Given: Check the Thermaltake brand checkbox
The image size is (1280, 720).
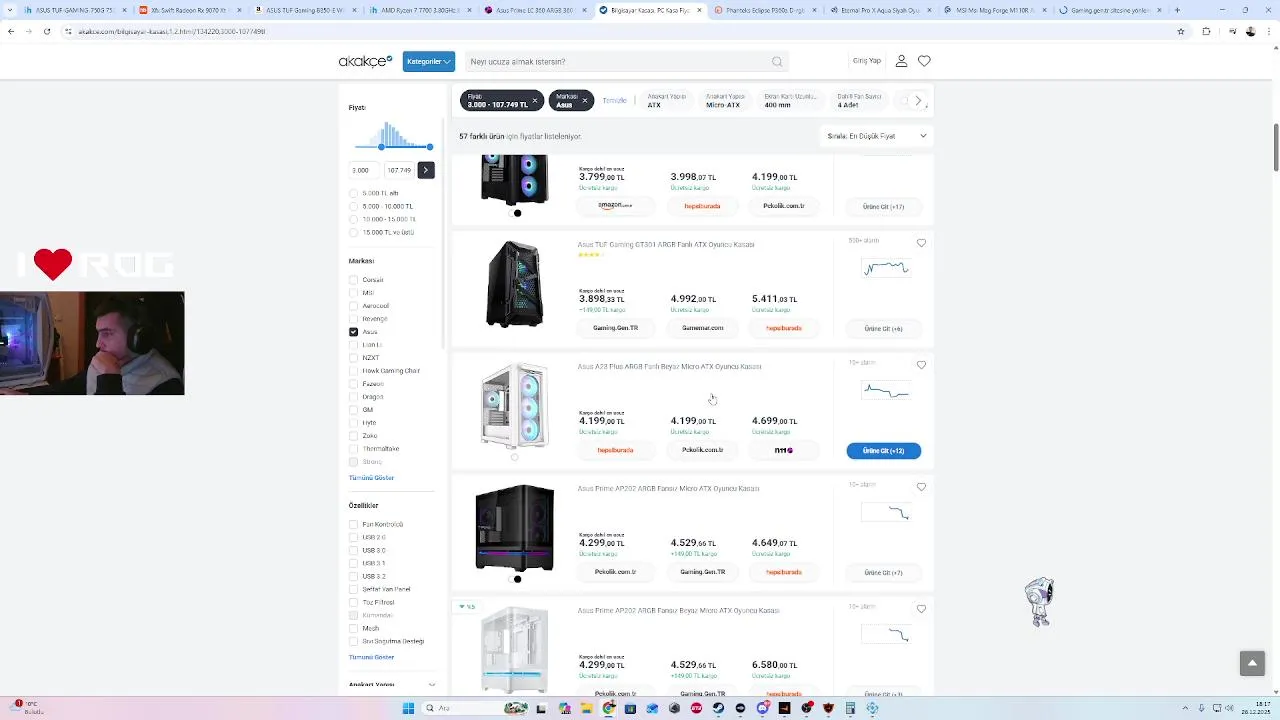Looking at the screenshot, I should [353, 449].
